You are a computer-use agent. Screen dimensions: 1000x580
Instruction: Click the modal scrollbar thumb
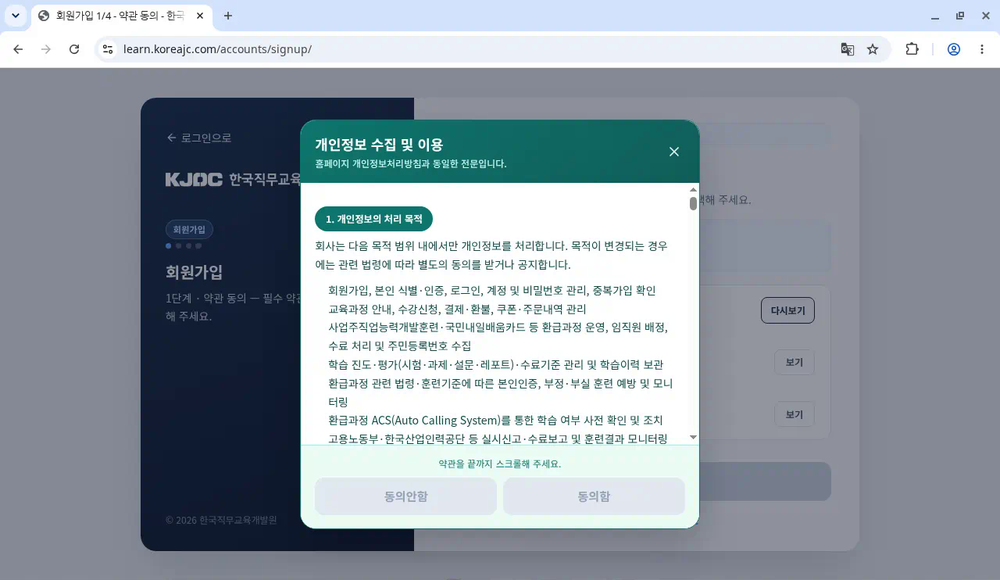click(x=693, y=204)
